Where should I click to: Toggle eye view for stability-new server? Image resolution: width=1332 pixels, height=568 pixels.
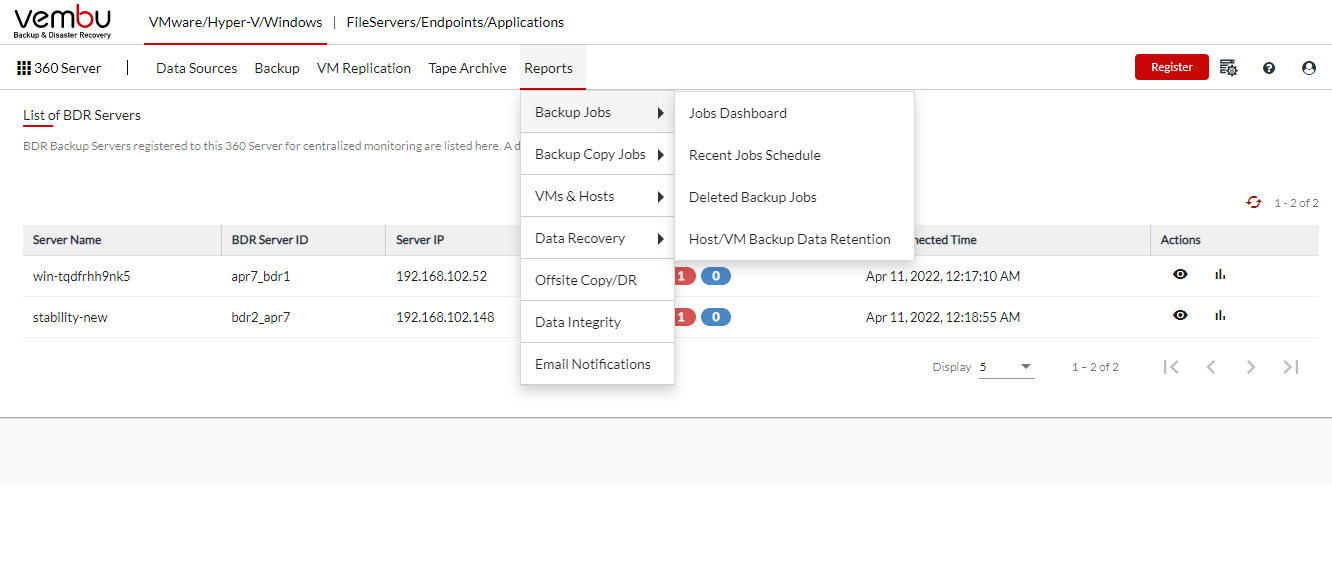pos(1180,315)
